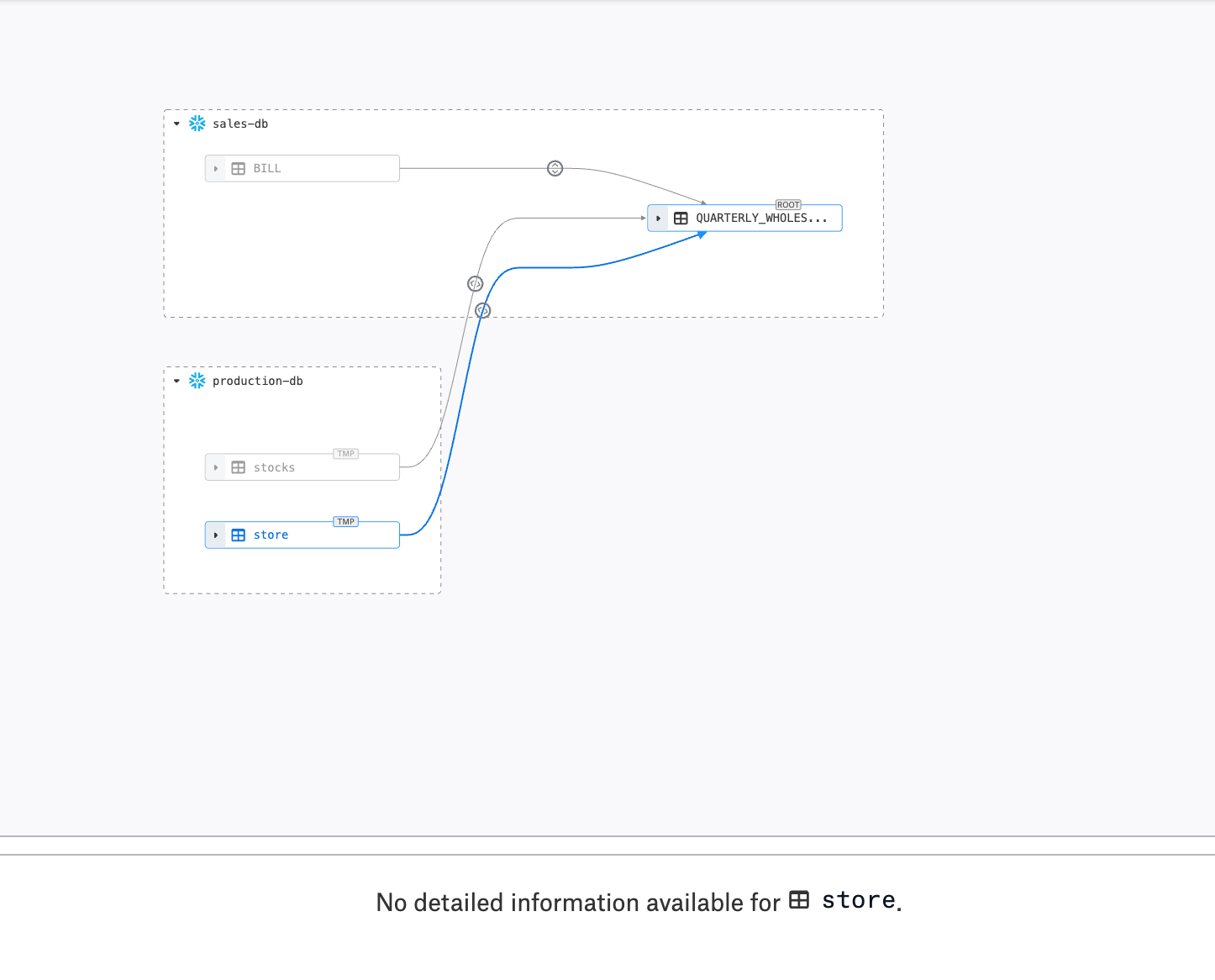Click the transformation icon on the BILL edge
This screenshot has height=980, width=1215.
(x=555, y=169)
